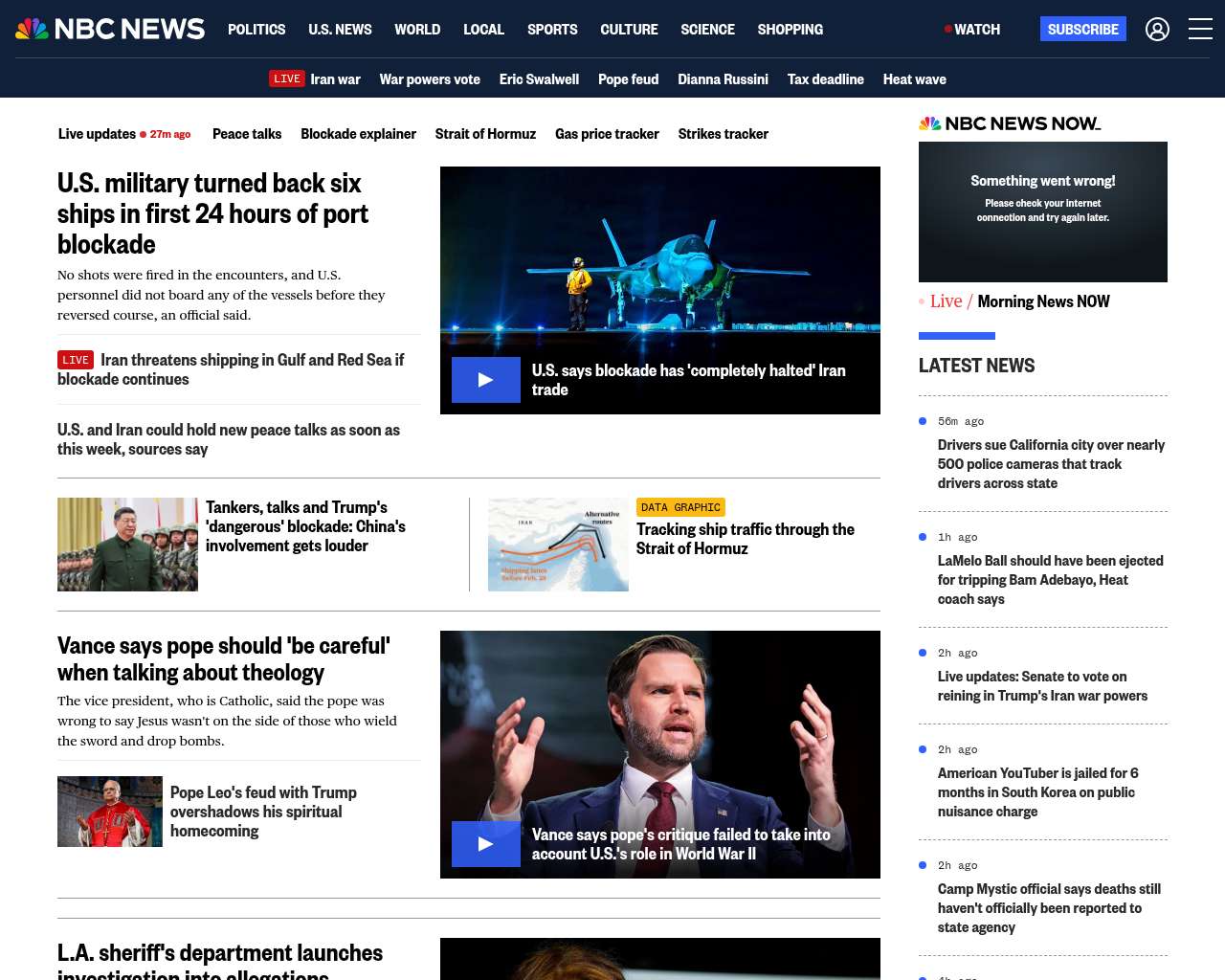Play the Iran blockade video
This screenshot has height=980, width=1225.
point(486,380)
